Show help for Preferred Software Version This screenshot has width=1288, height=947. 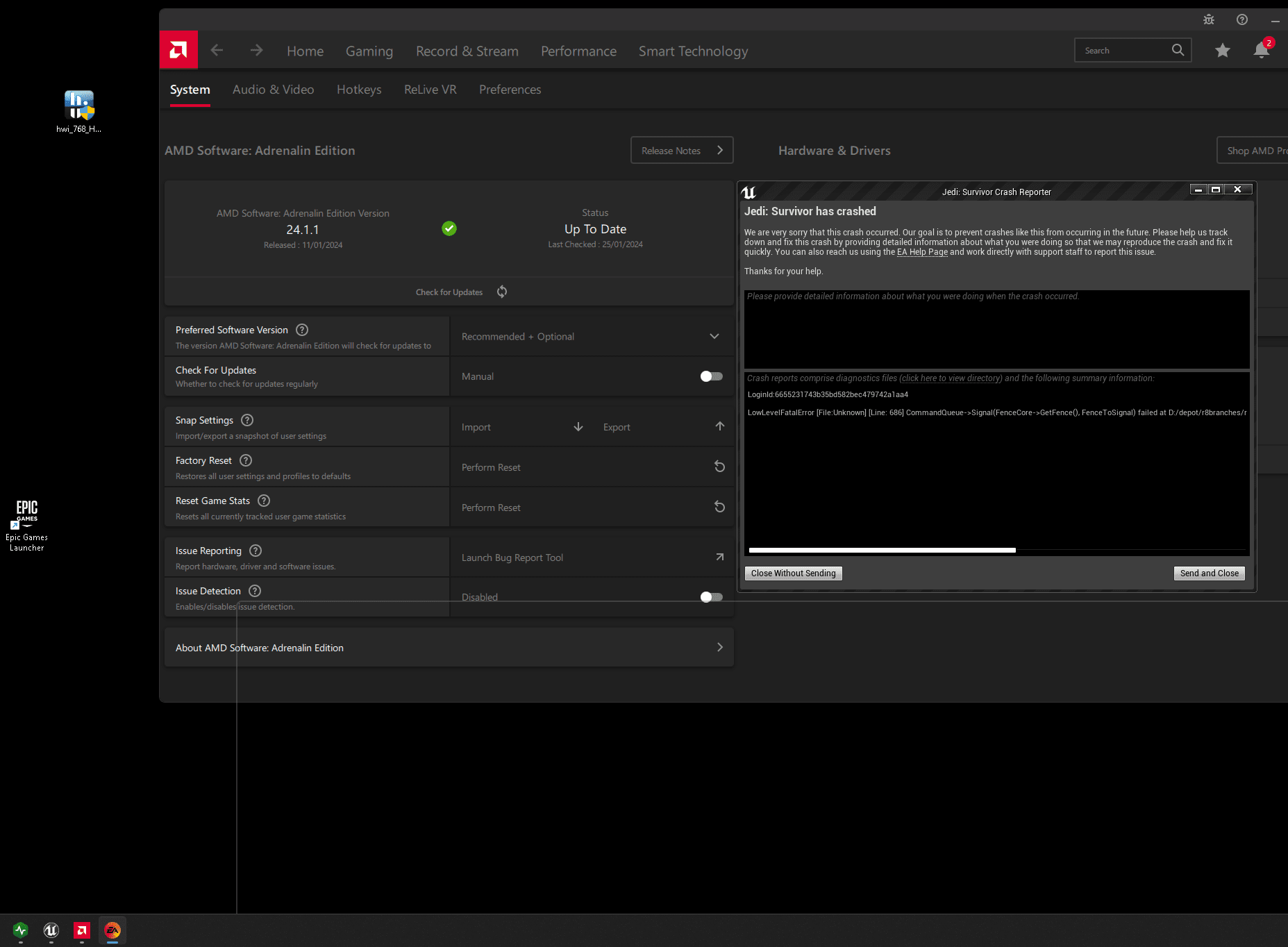click(302, 330)
